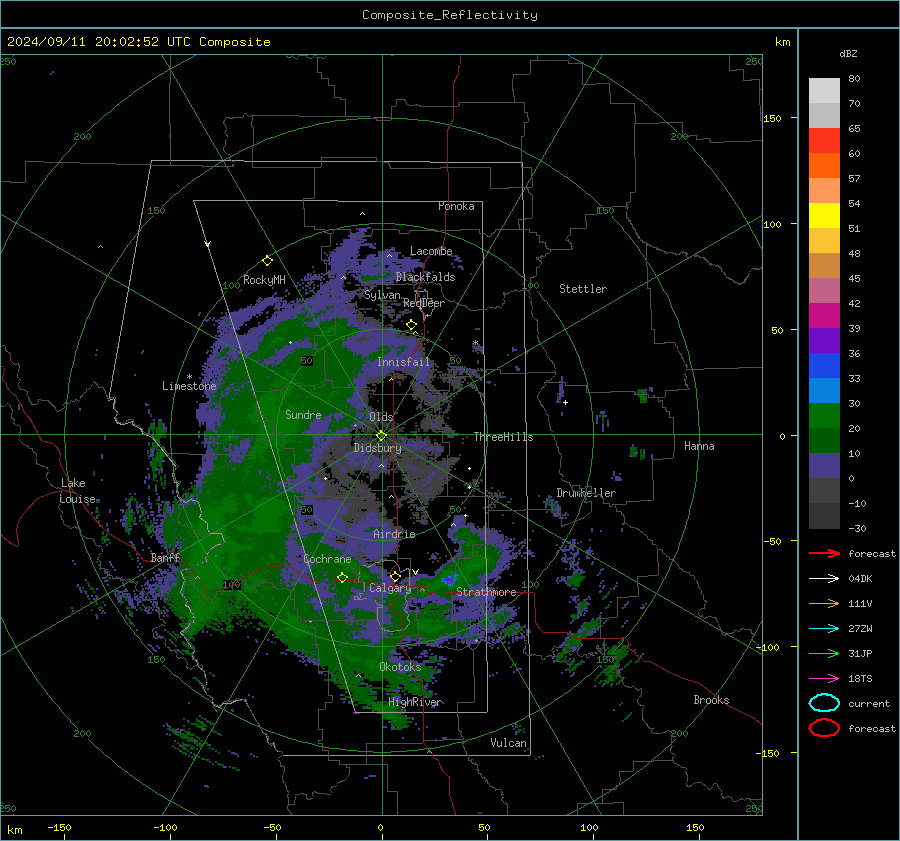Click the Banff label
This screenshot has height=841, width=900.
[165, 557]
